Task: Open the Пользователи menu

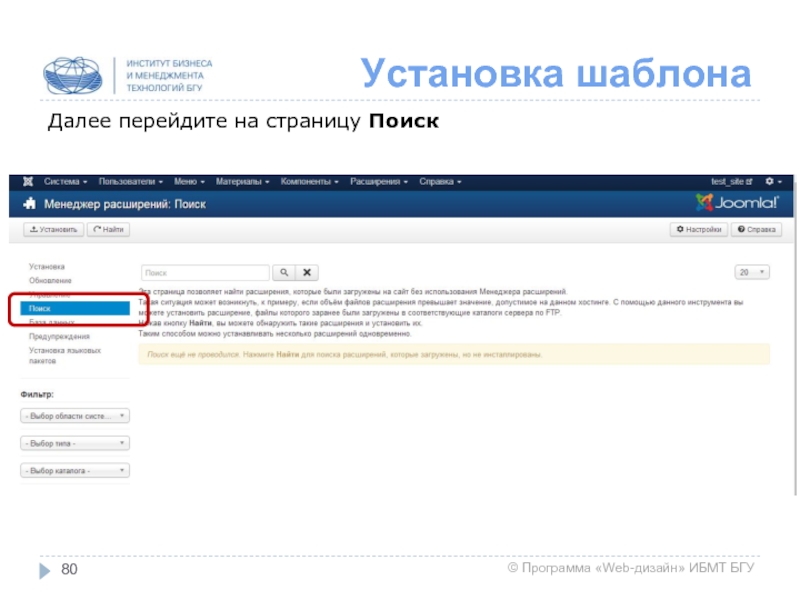Action: pos(131,182)
